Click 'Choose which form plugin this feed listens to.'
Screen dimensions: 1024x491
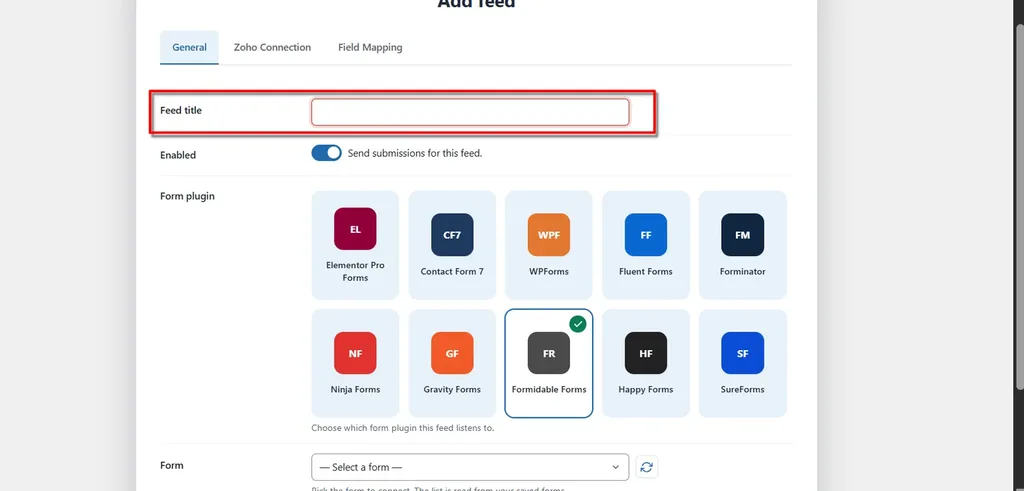(x=403, y=428)
